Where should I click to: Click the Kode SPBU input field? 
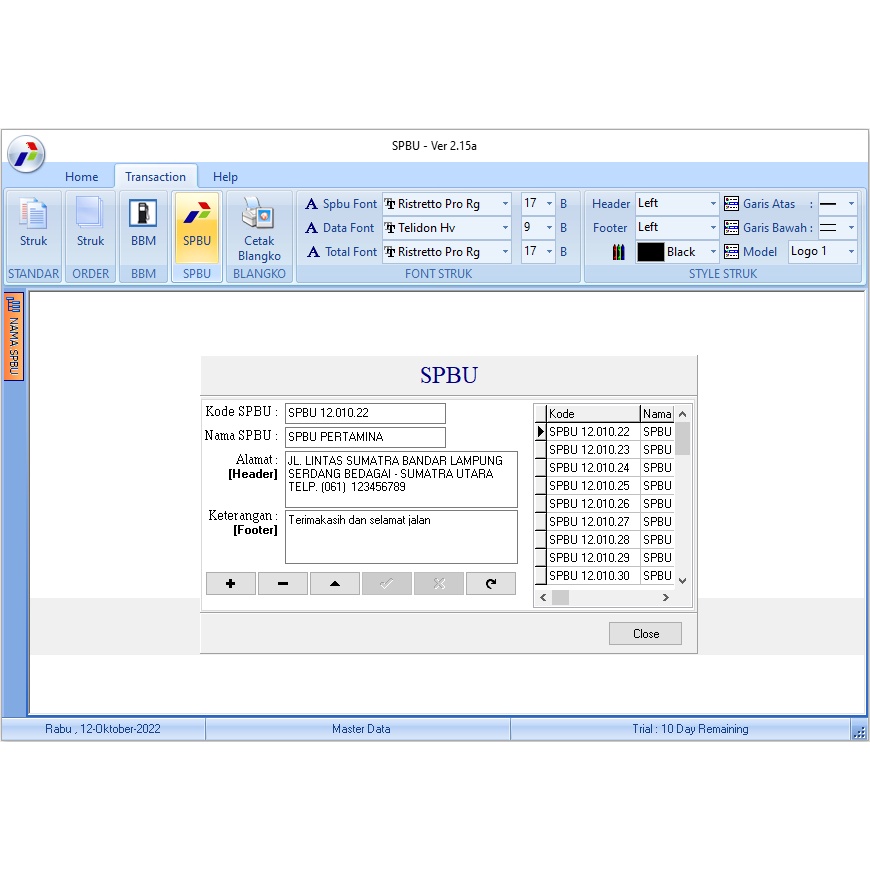(x=365, y=413)
